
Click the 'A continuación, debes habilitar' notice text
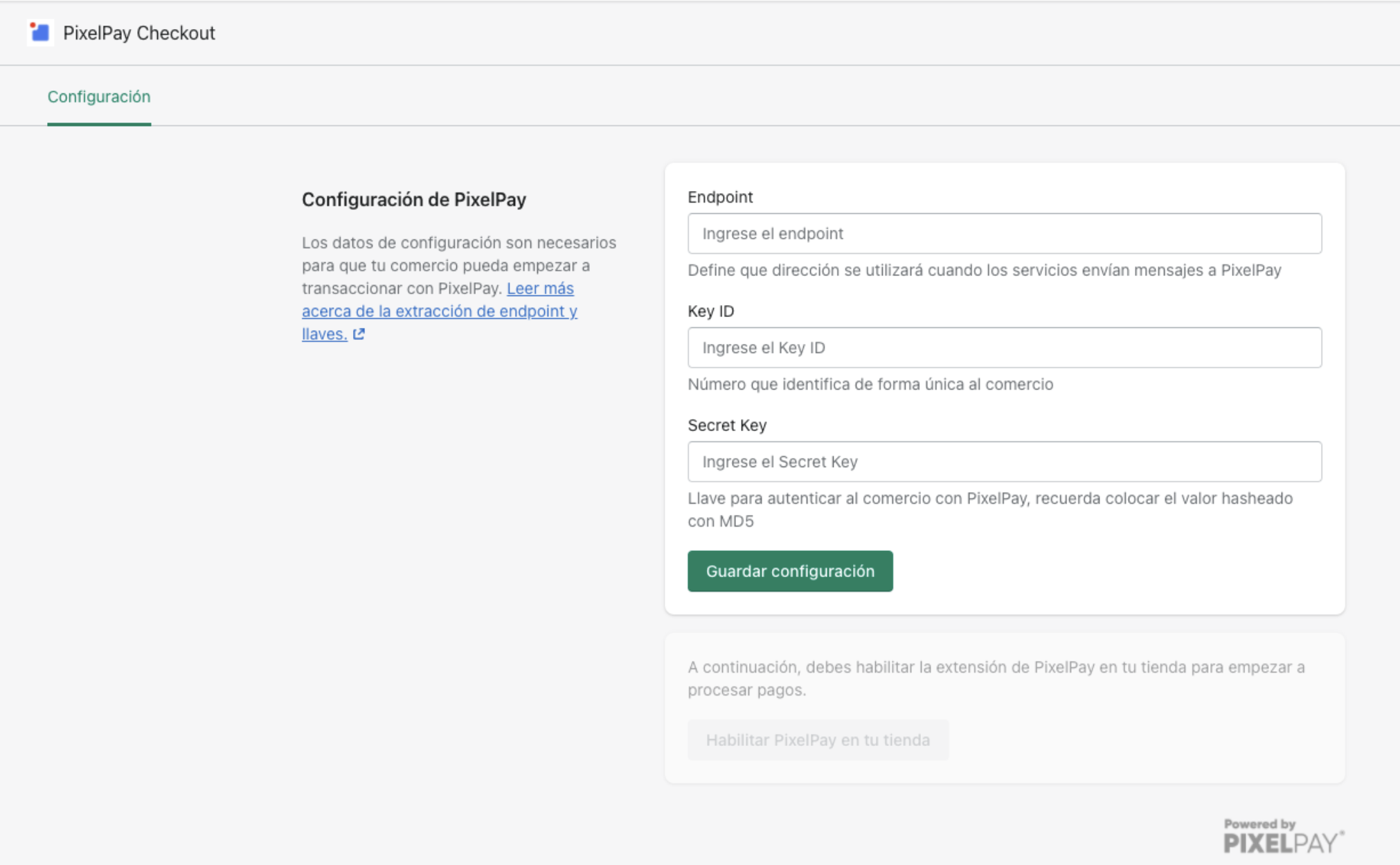(x=996, y=678)
